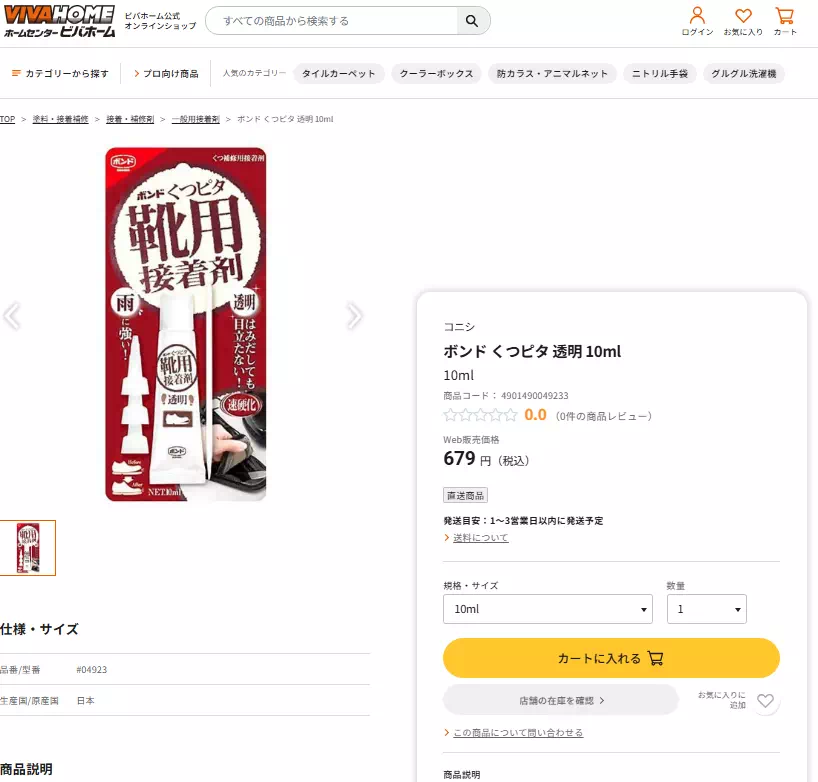Toggle add-to-favorites heart on product

coord(765,701)
